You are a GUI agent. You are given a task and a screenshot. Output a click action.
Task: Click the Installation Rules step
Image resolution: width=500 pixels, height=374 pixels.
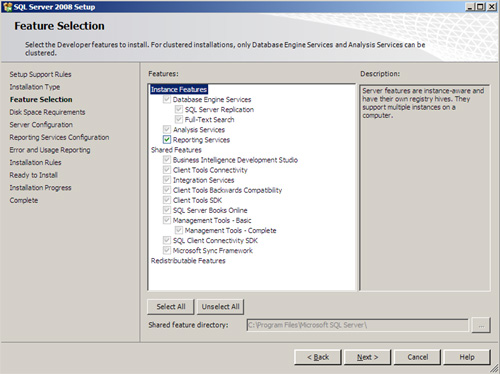pyautogui.click(x=35, y=162)
